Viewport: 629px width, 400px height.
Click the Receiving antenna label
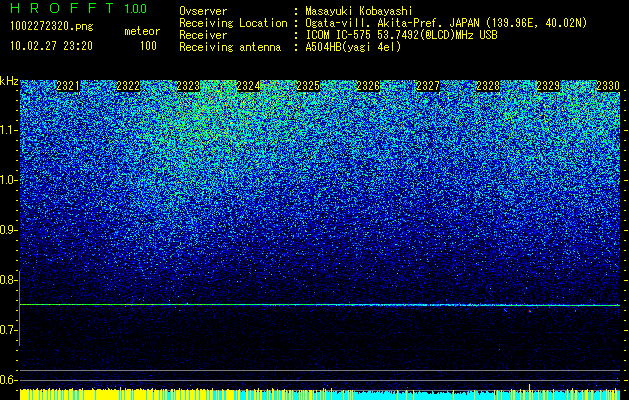pyautogui.click(x=230, y=47)
